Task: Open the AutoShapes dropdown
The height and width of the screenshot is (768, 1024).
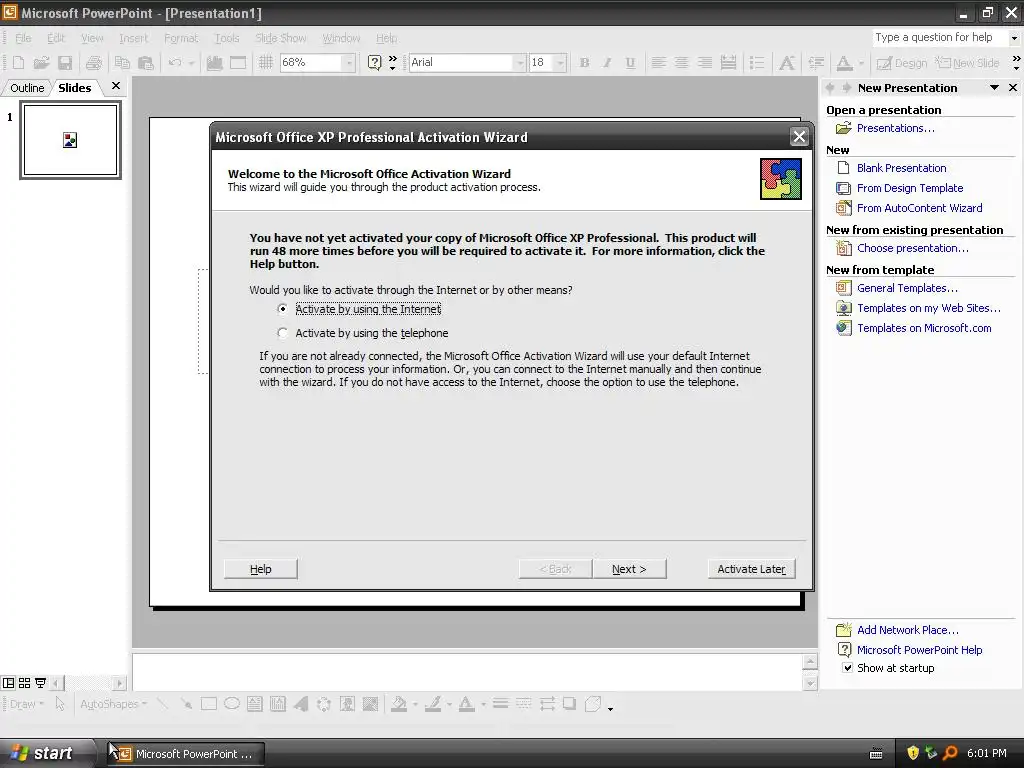Action: [x=114, y=704]
